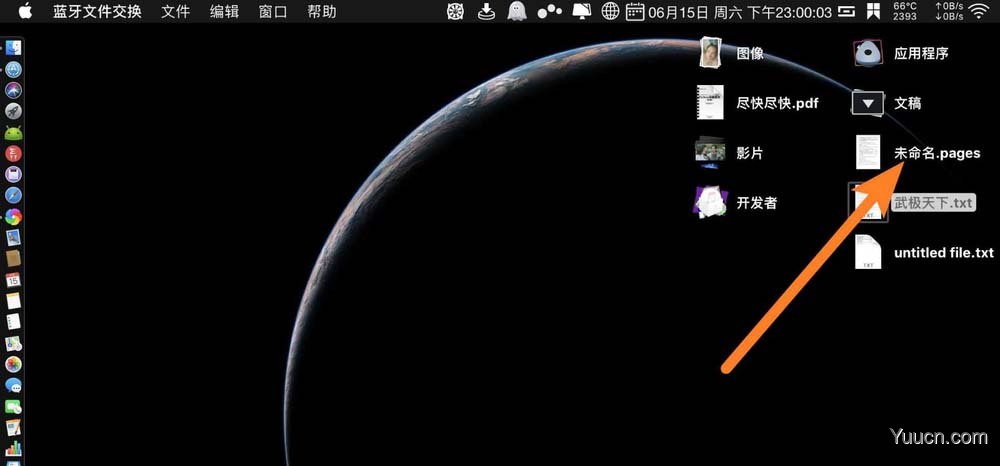Open Numbers chart app in Dock
The image size is (1000, 466).
tap(13, 449)
